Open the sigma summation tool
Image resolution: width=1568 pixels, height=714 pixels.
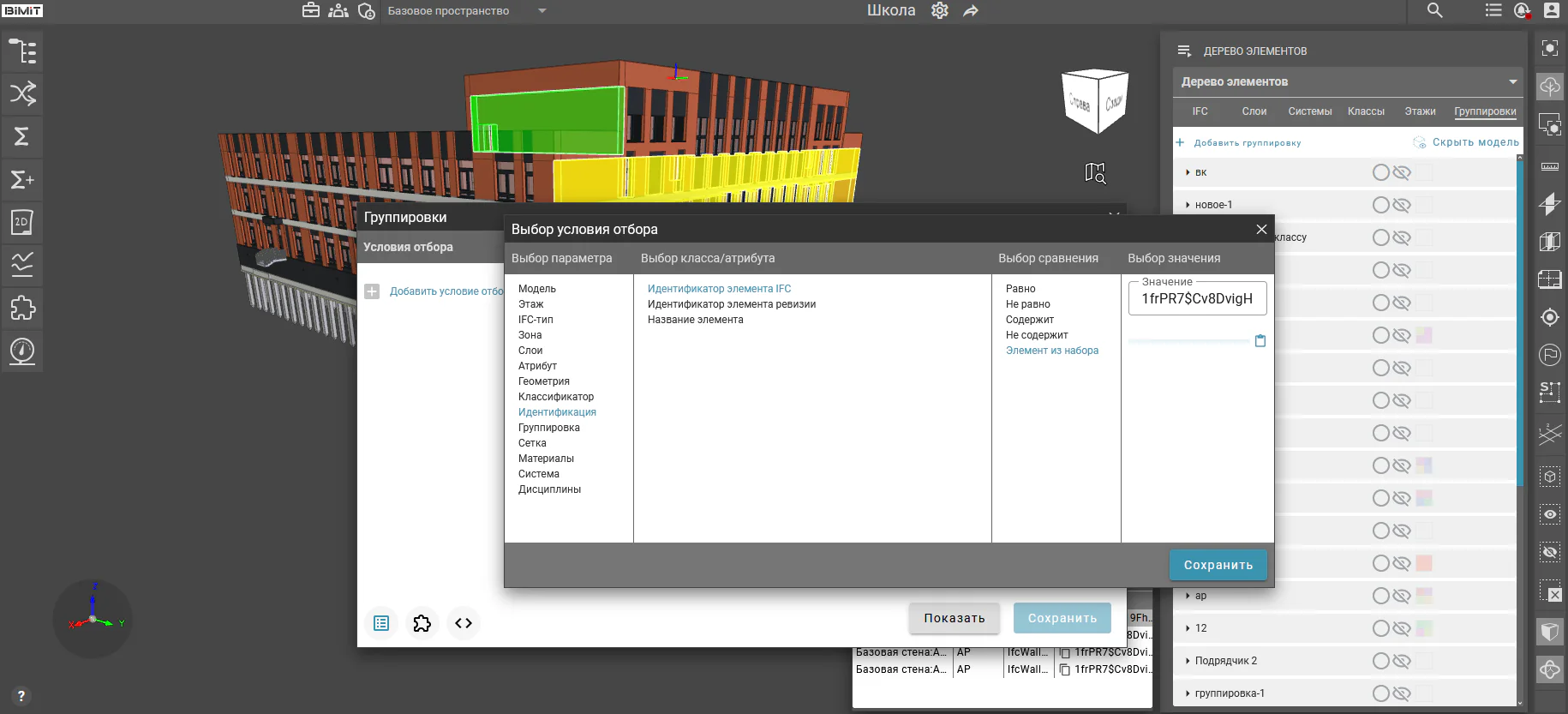click(x=22, y=136)
